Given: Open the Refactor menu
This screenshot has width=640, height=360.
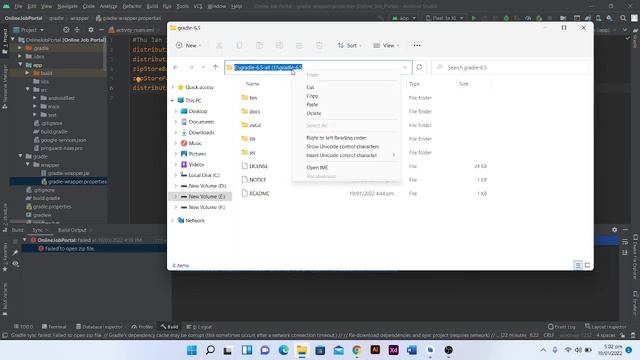Looking at the screenshot, I should coord(132,6).
